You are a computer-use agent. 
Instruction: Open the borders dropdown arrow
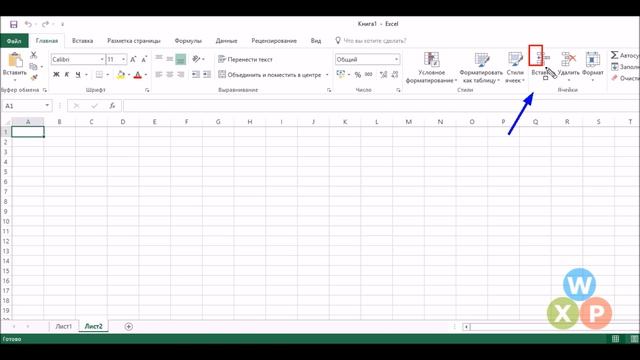[x=108, y=75]
